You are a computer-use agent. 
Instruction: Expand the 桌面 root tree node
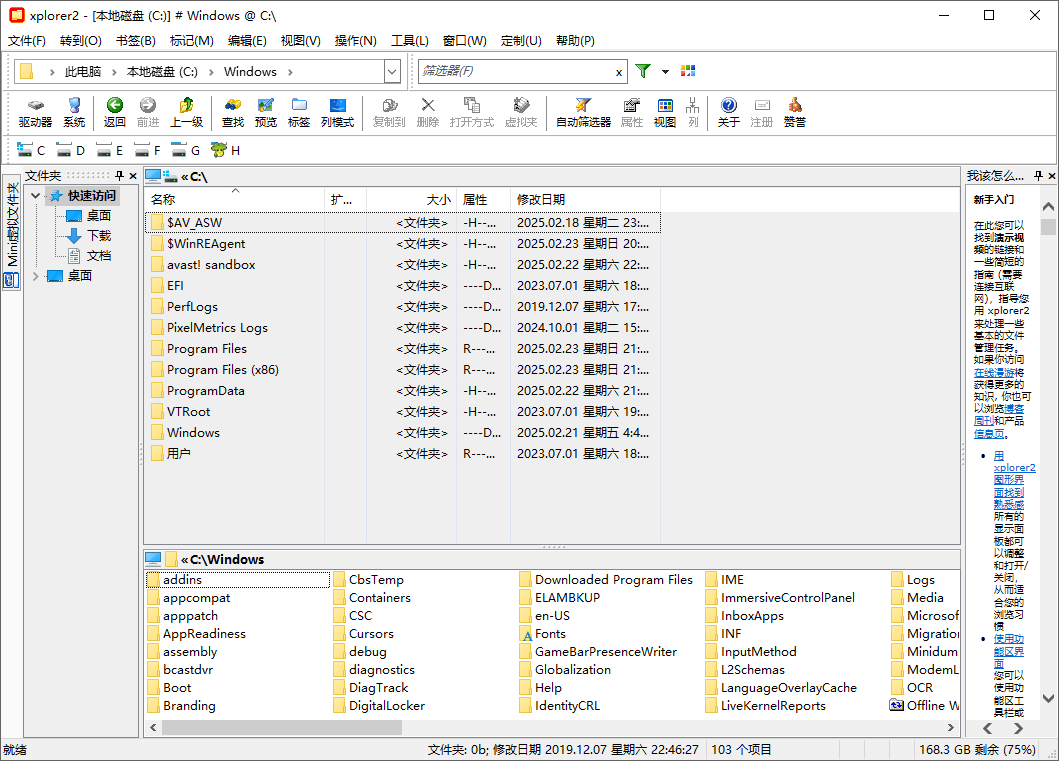point(37,276)
